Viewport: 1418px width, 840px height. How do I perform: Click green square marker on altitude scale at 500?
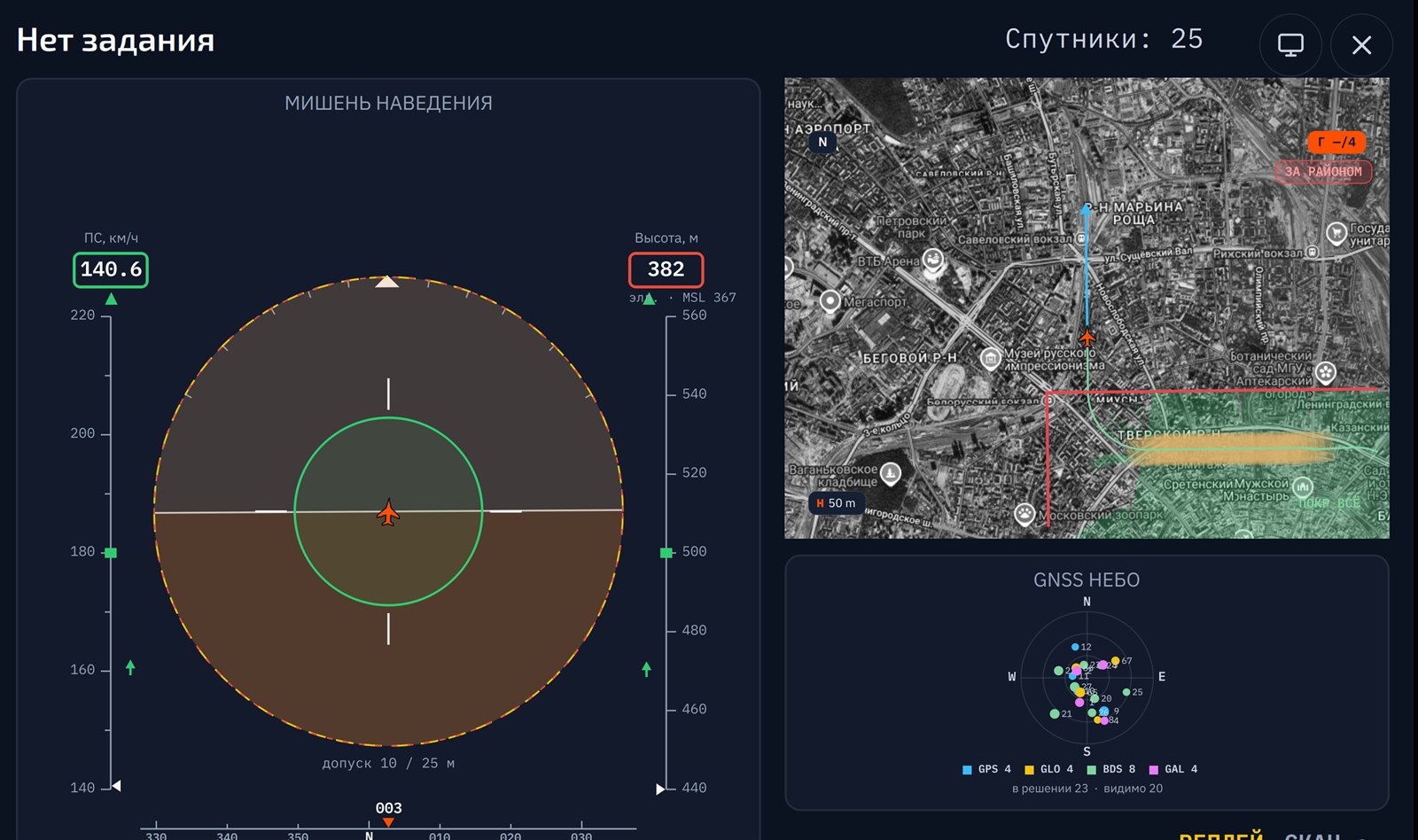coord(666,553)
